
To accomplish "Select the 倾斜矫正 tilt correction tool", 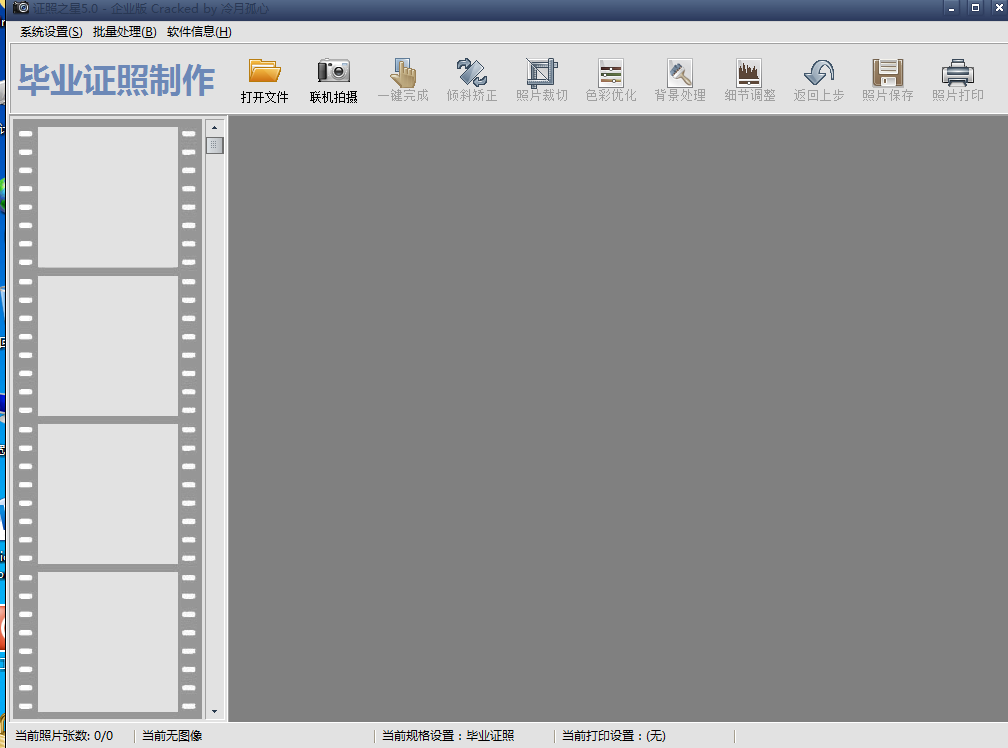I will click(x=471, y=80).
